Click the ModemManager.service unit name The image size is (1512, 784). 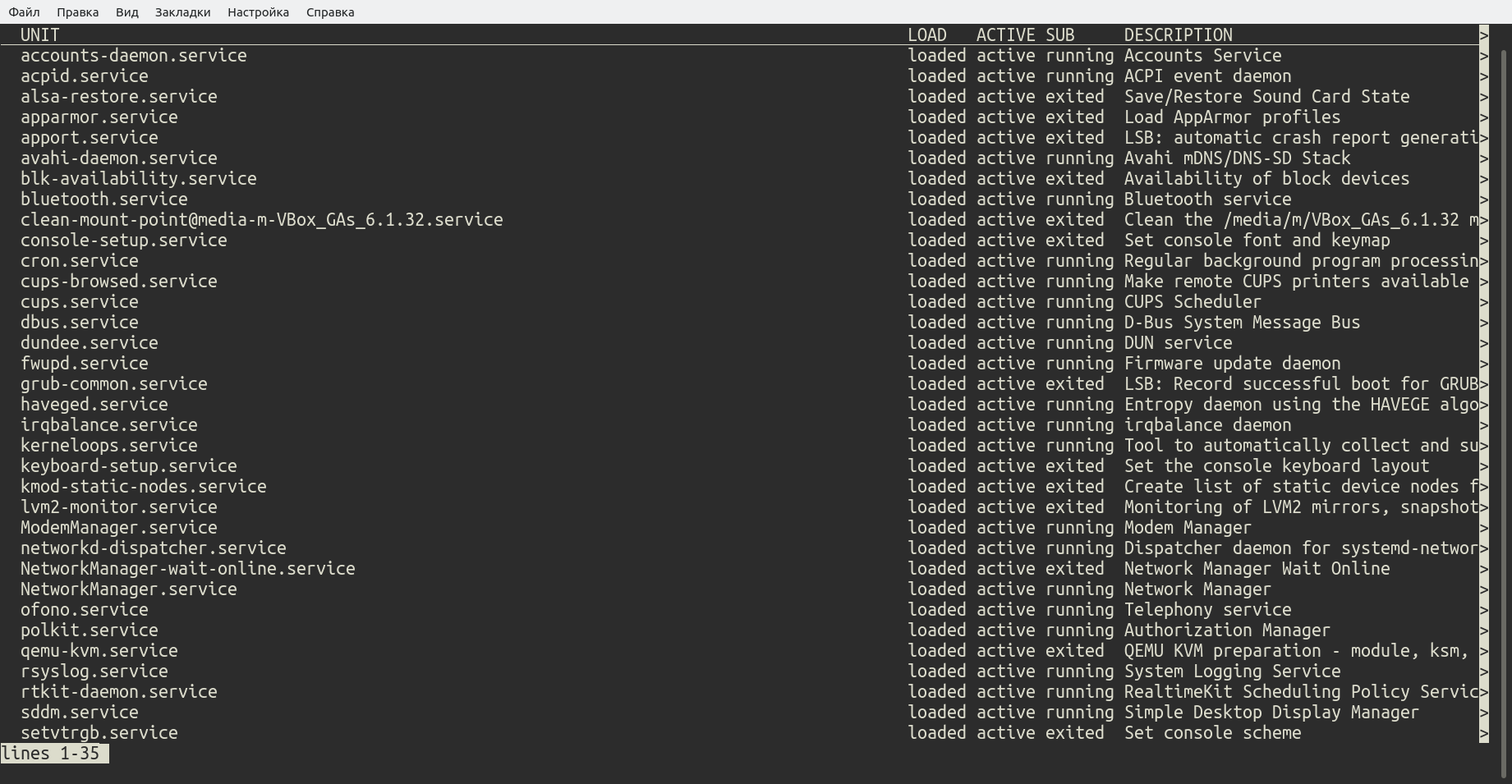118,528
